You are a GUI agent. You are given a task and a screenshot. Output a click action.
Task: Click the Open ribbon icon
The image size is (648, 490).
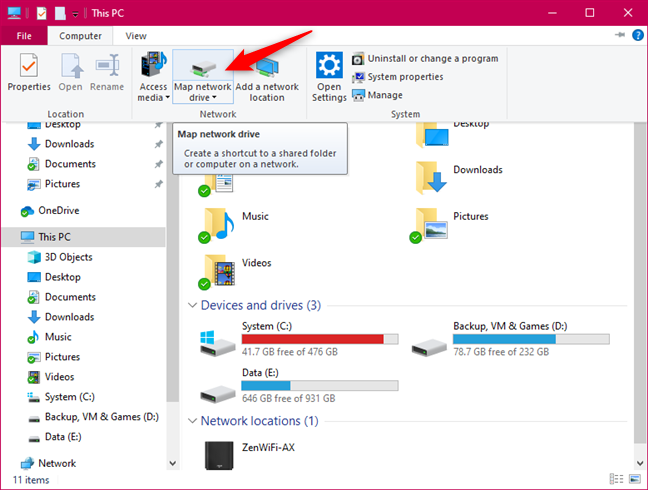(x=70, y=71)
